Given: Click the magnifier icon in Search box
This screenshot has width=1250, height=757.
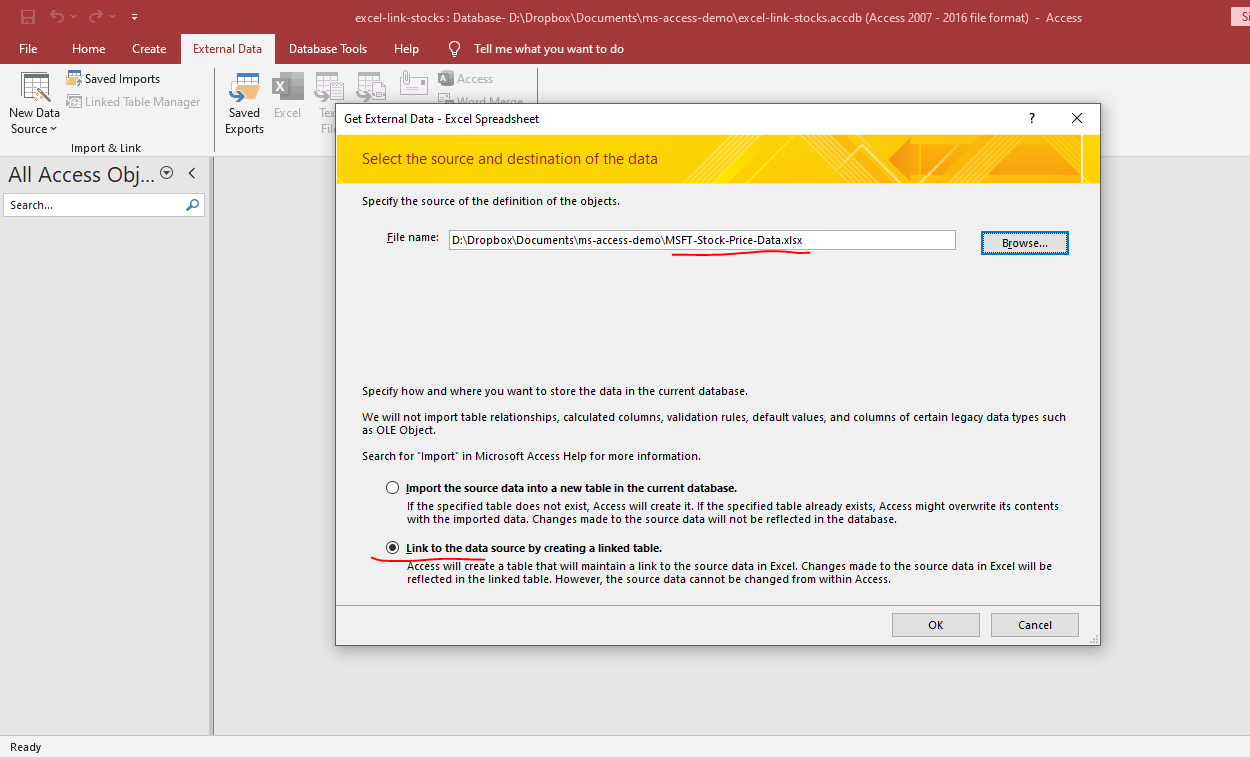Looking at the screenshot, I should (x=193, y=205).
